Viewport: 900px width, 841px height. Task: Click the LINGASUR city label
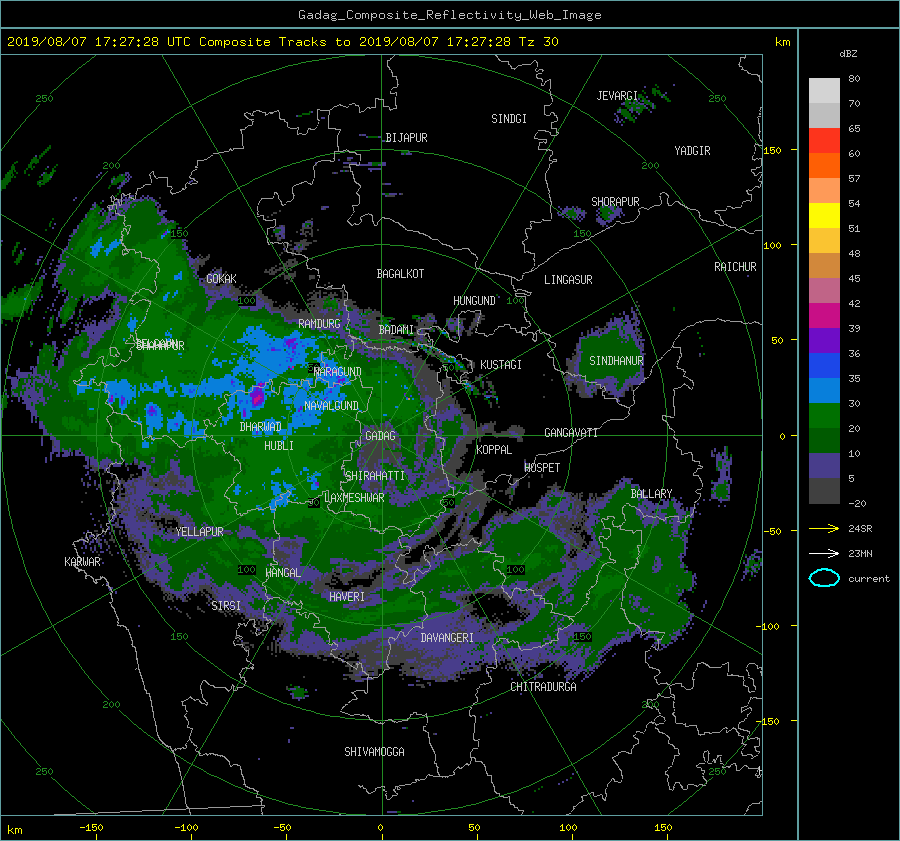tap(568, 280)
